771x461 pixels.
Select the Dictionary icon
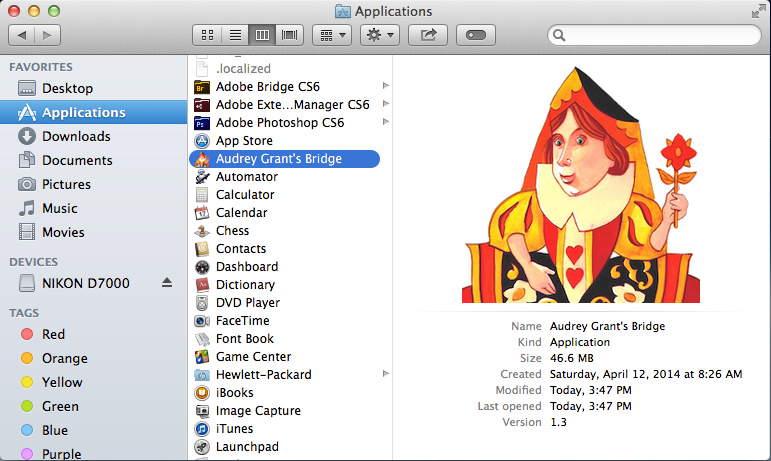(202, 285)
